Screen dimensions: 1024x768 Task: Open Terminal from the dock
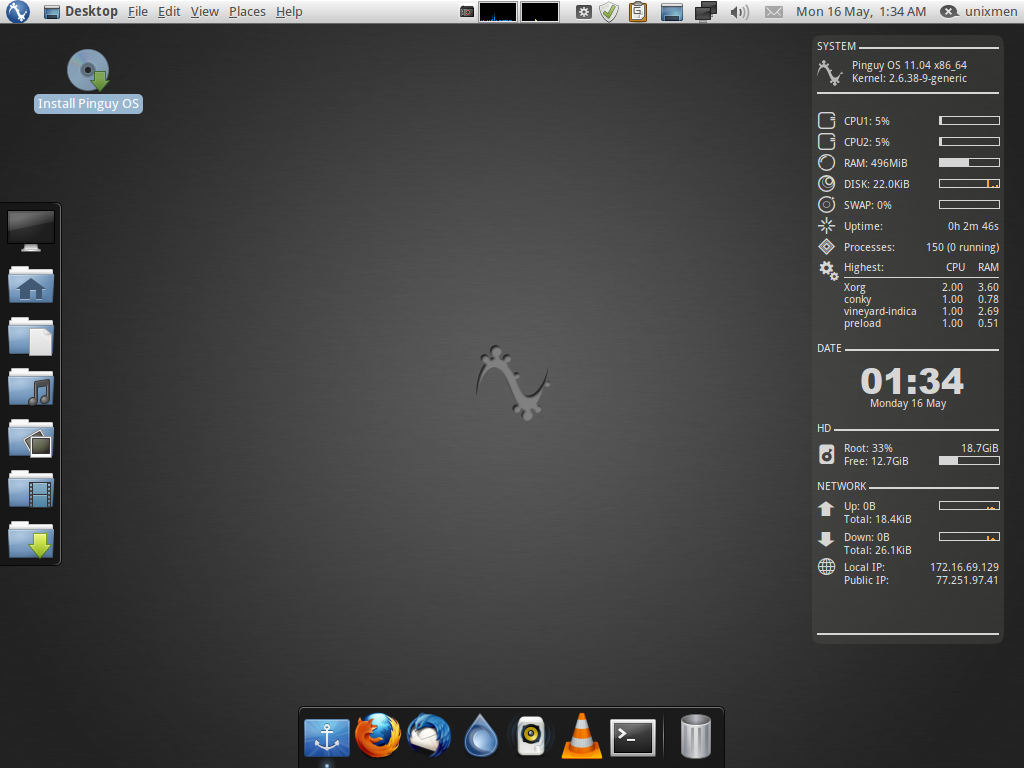tap(632, 737)
